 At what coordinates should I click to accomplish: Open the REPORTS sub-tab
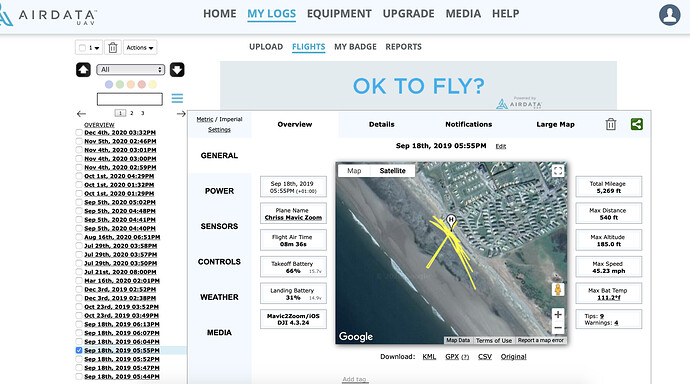(x=404, y=47)
